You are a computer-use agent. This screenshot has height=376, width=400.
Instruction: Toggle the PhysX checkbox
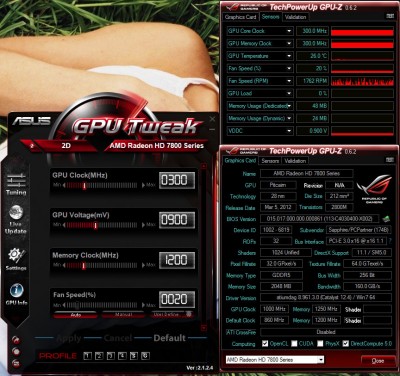320,343
